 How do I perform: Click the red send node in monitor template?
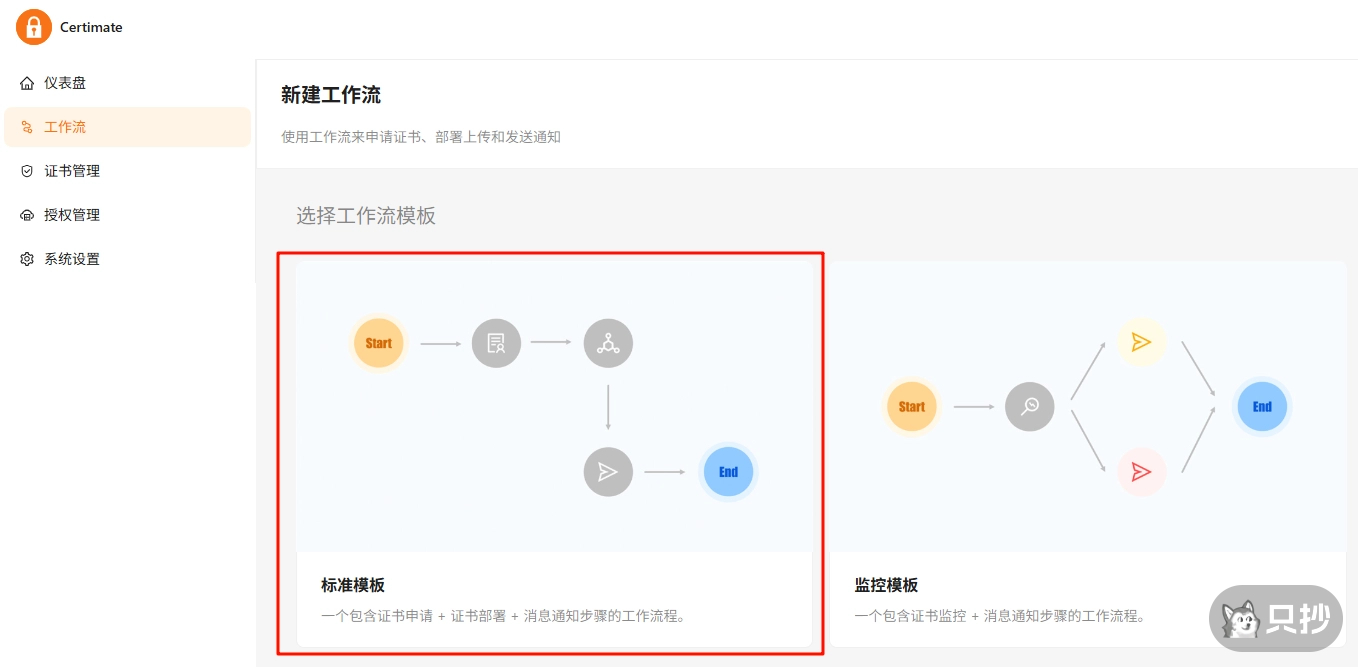click(1141, 472)
